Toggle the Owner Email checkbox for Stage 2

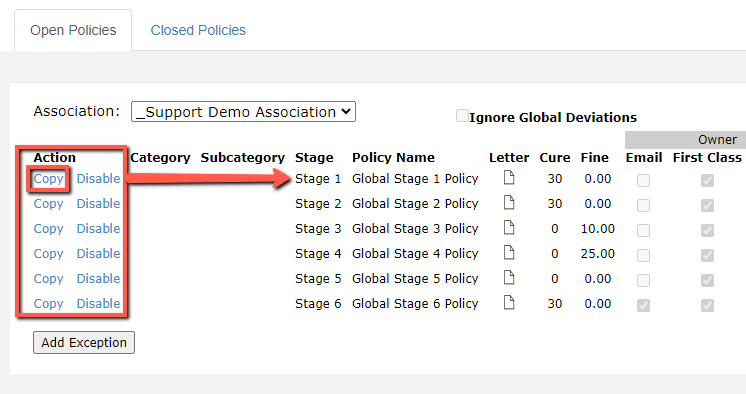tap(643, 206)
